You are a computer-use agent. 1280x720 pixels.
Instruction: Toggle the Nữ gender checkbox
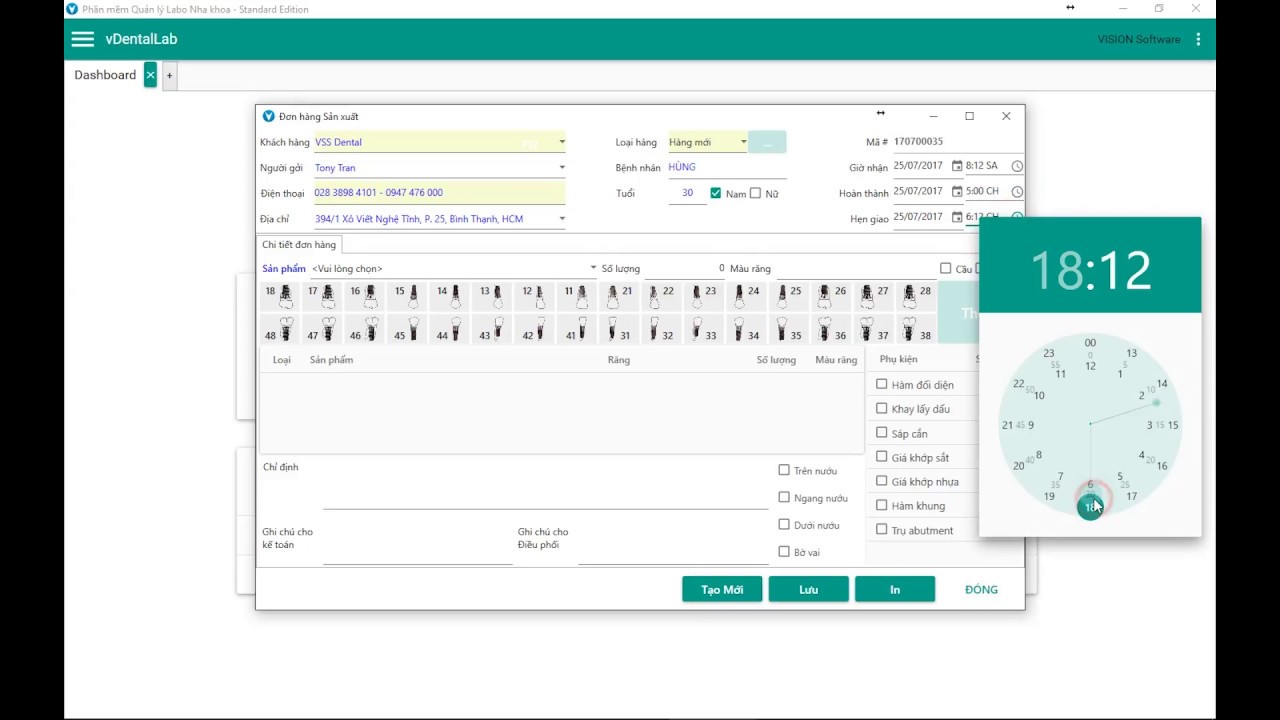coord(755,193)
